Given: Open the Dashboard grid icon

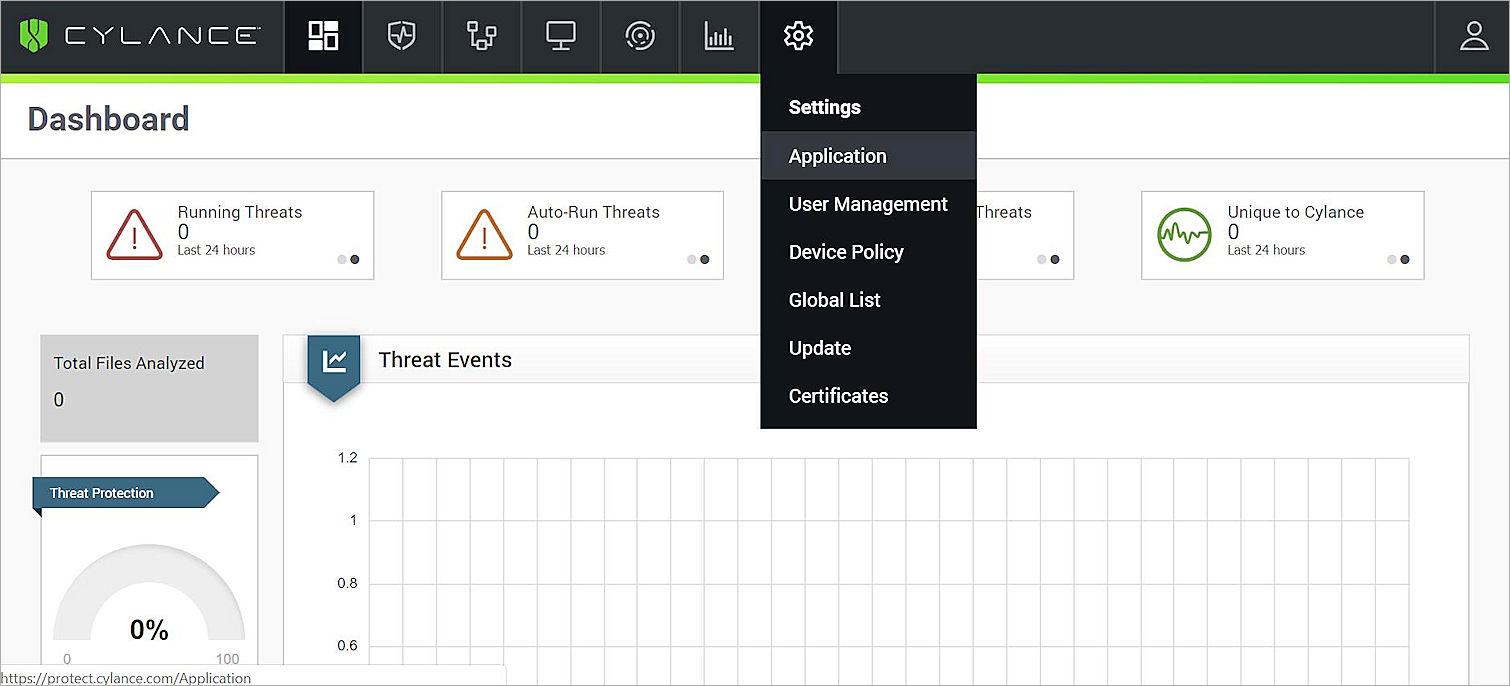Looking at the screenshot, I should (x=322, y=36).
